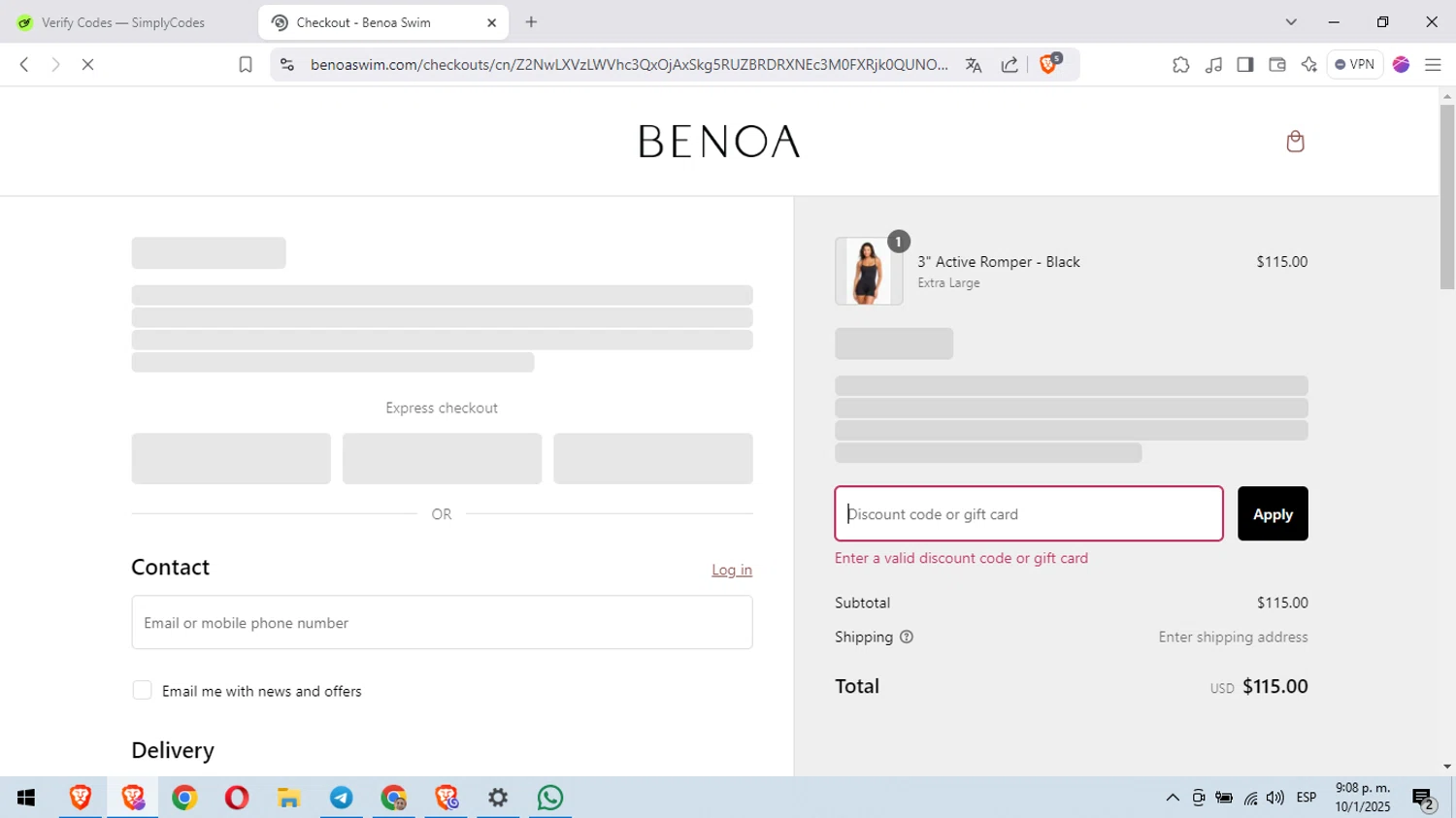Open the shopping bag cart icon

(1295, 142)
